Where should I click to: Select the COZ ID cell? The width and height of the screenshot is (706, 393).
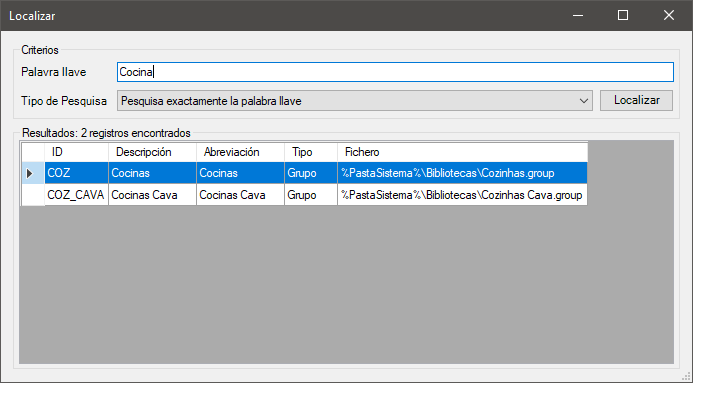(x=76, y=173)
